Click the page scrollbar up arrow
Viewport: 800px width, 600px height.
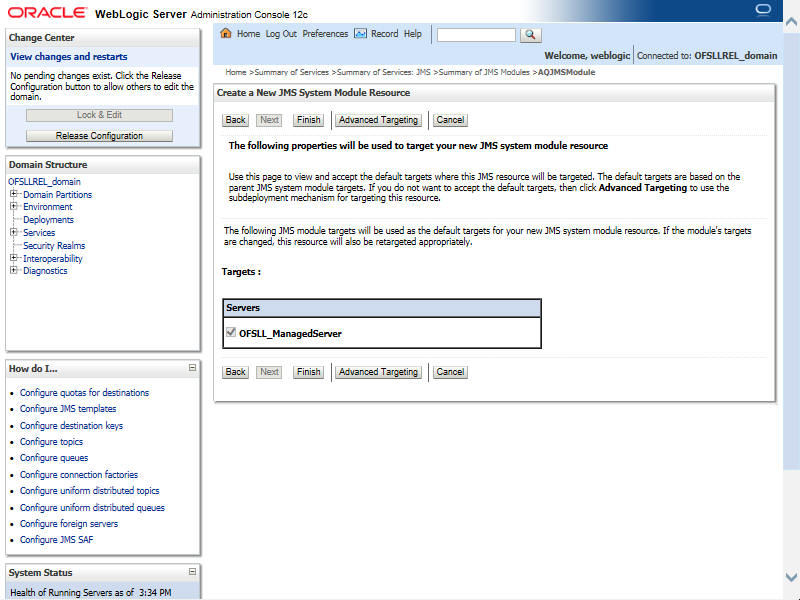[x=791, y=22]
